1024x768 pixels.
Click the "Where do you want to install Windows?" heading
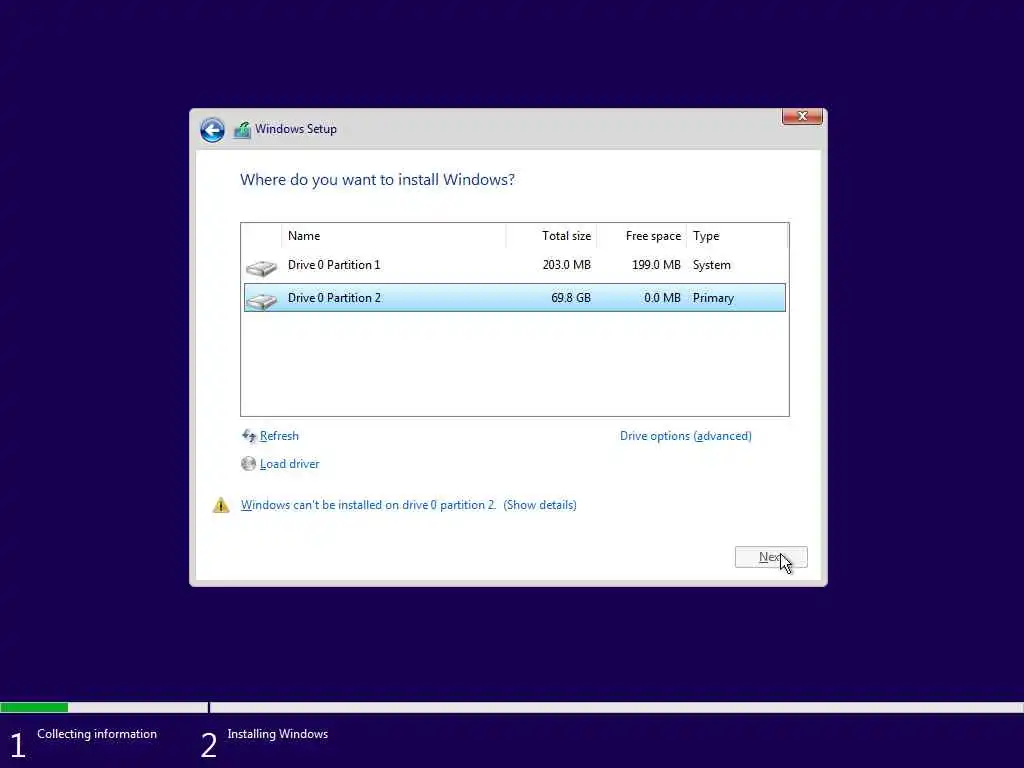[x=377, y=180]
